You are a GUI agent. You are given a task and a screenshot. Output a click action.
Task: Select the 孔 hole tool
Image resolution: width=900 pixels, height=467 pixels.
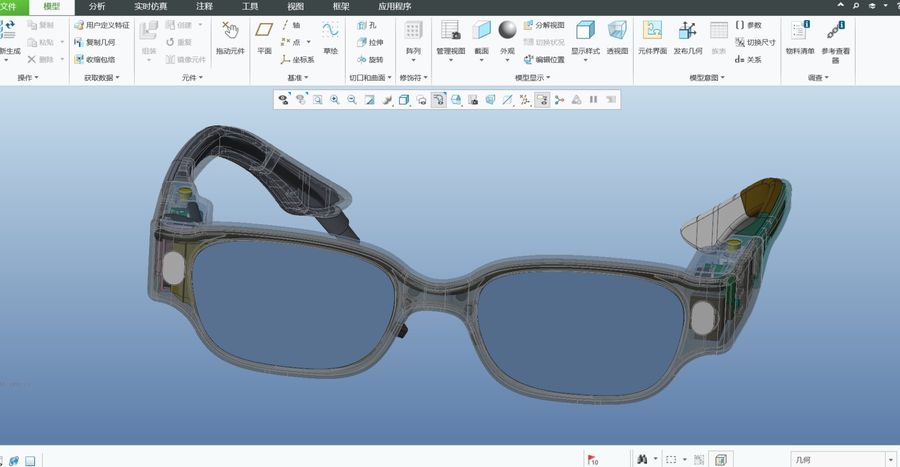tap(367, 25)
